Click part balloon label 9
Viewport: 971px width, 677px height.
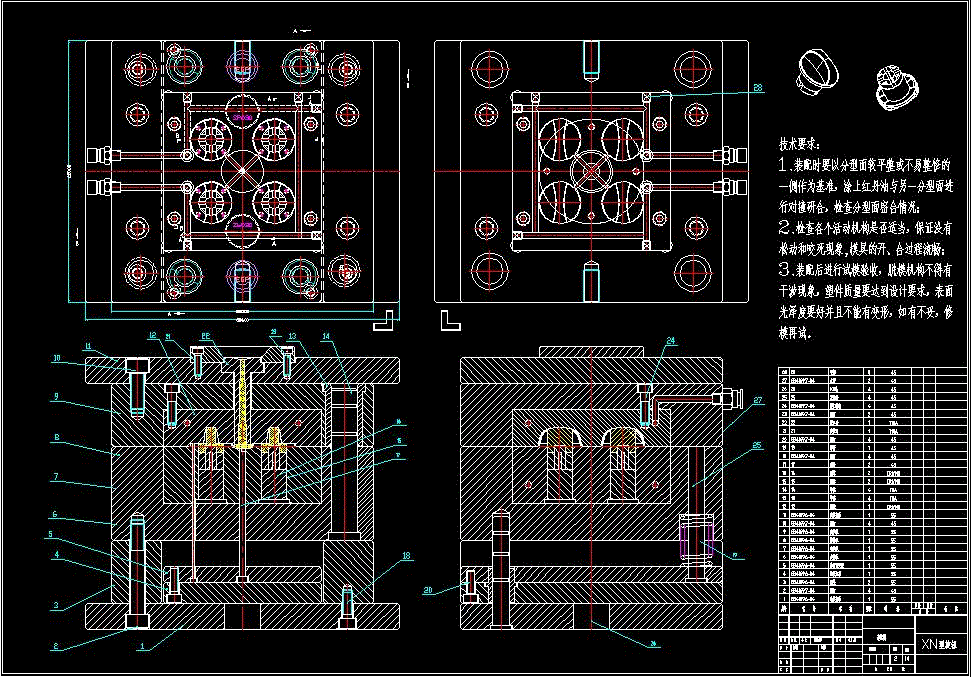pyautogui.click(x=56, y=396)
